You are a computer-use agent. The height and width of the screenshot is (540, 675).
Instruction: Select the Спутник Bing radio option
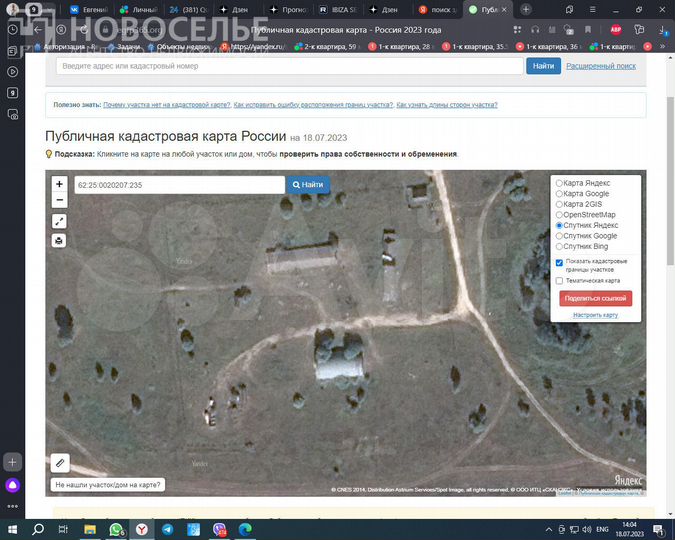click(559, 246)
